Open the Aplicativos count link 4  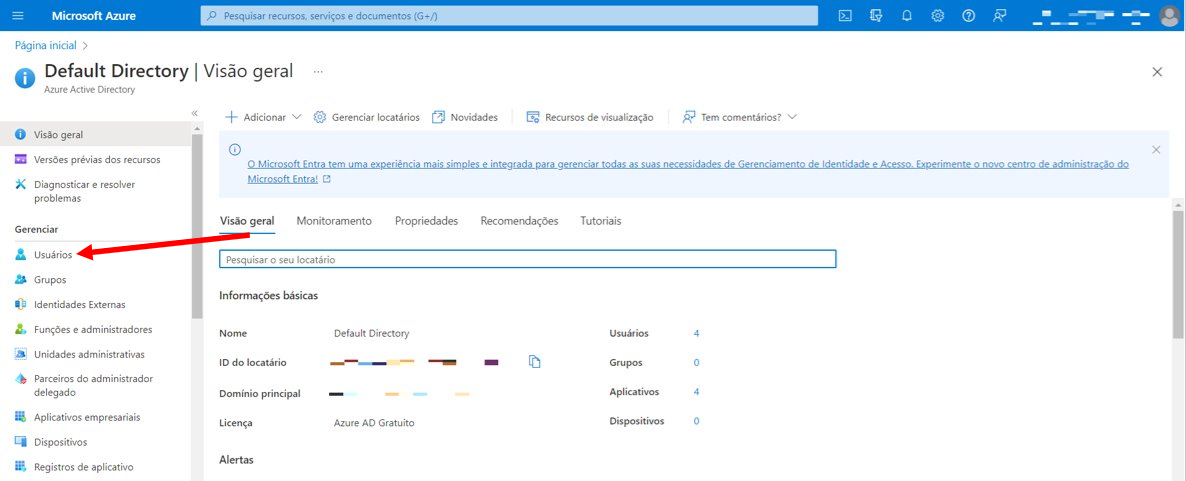coord(697,392)
